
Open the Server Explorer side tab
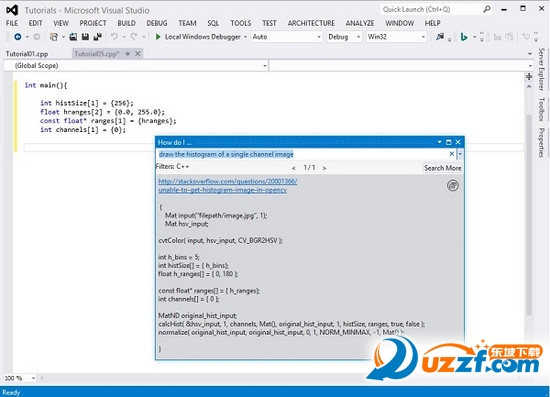(x=541, y=69)
